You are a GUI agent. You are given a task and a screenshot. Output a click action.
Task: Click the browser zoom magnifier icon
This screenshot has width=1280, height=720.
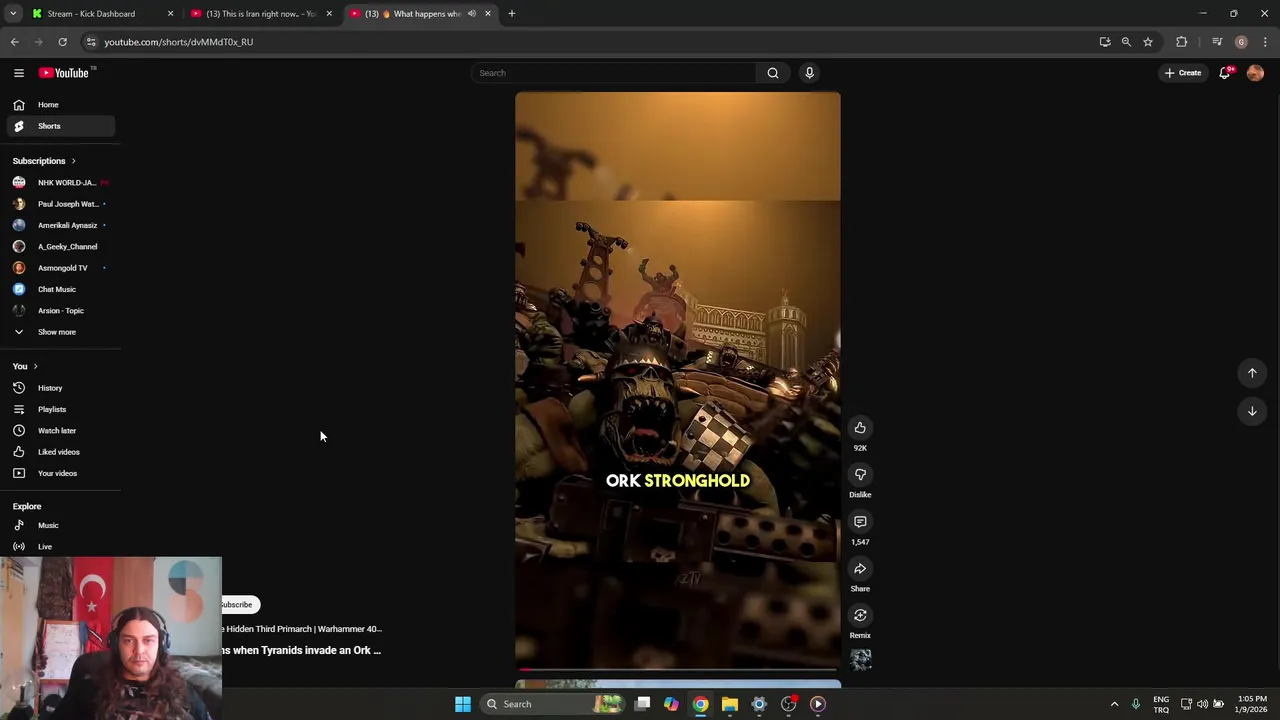click(x=1126, y=42)
